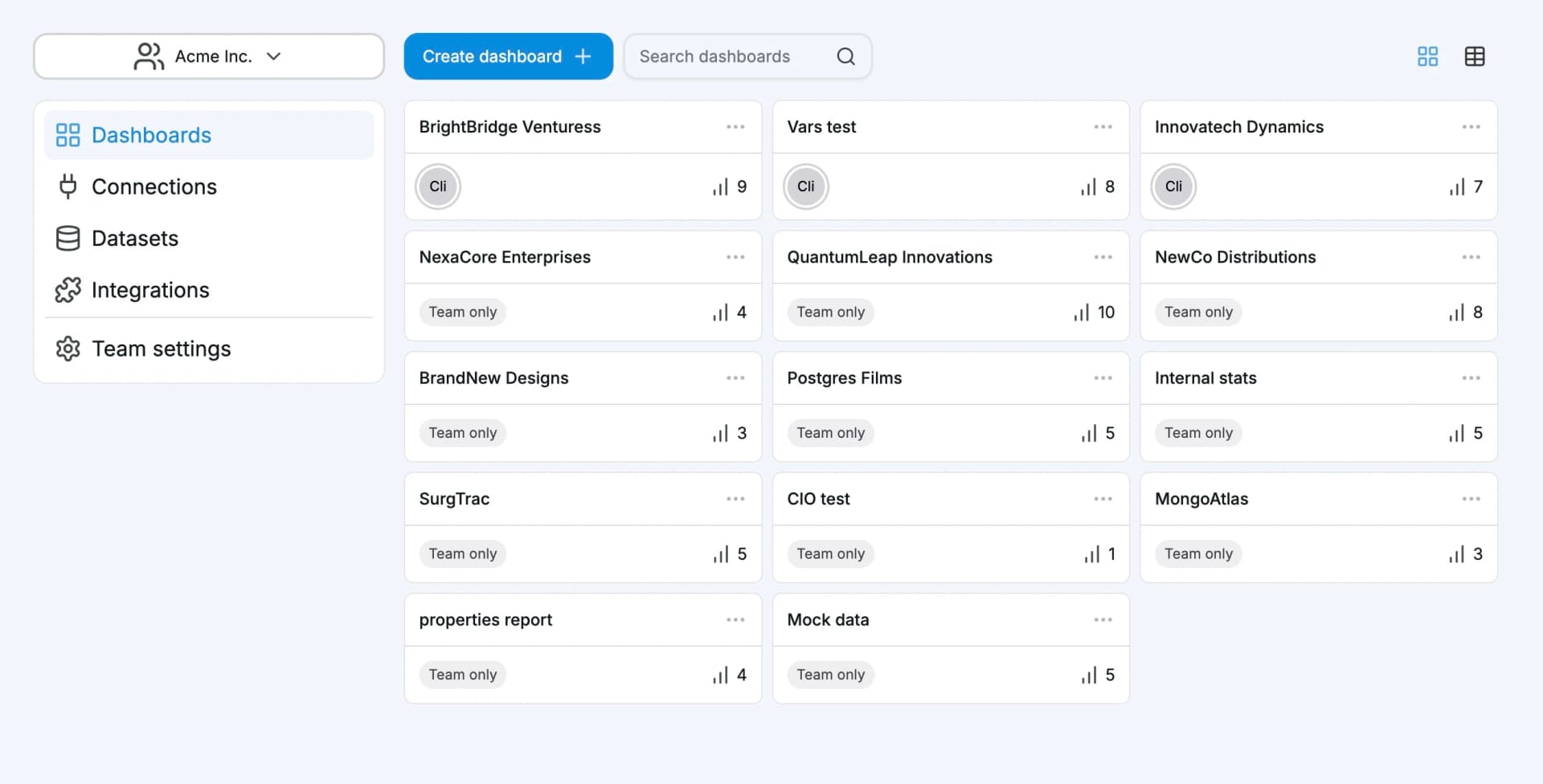Viewport: 1543px width, 784px height.
Task: Click Team only badge on NewCo Distributions
Action: [1199, 312]
